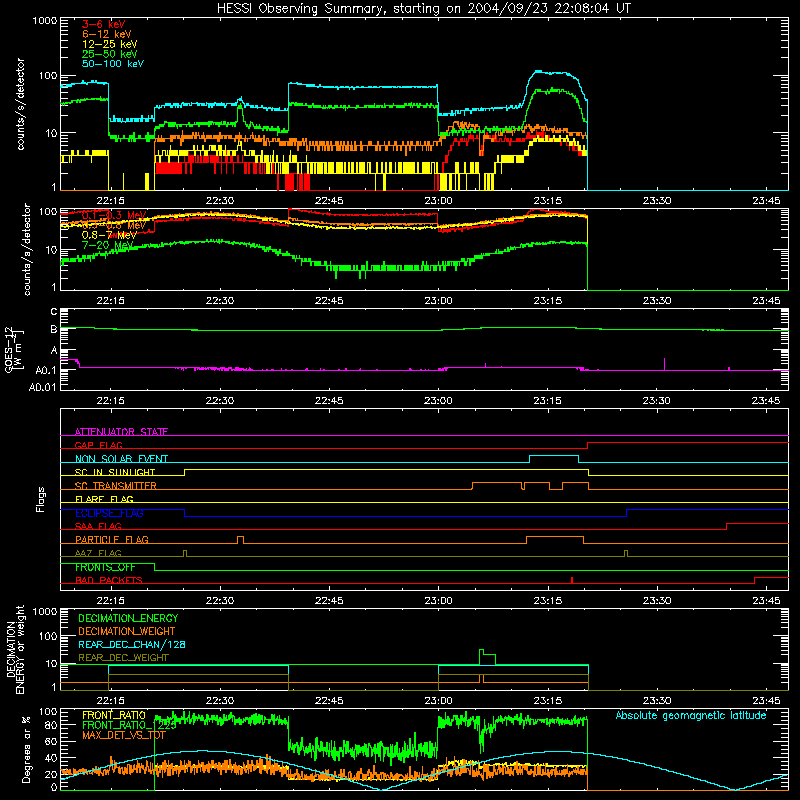Click the MAX_DET_VS_TOT legend label
Image resolution: width=800 pixels, height=800 pixels.
click(x=124, y=736)
